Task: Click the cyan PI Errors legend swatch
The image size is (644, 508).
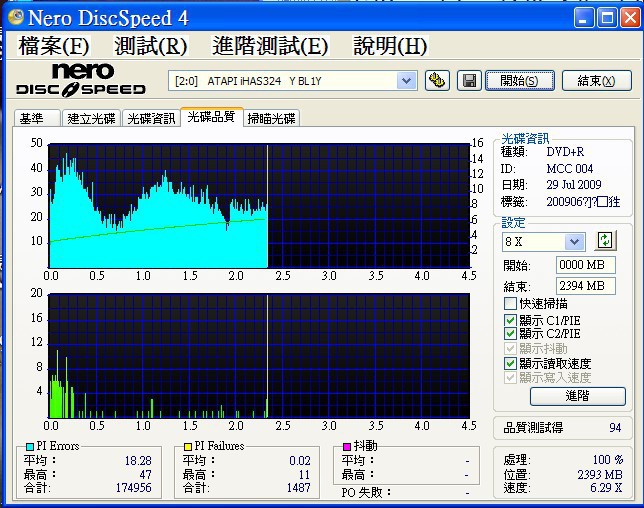Action: click(30, 446)
